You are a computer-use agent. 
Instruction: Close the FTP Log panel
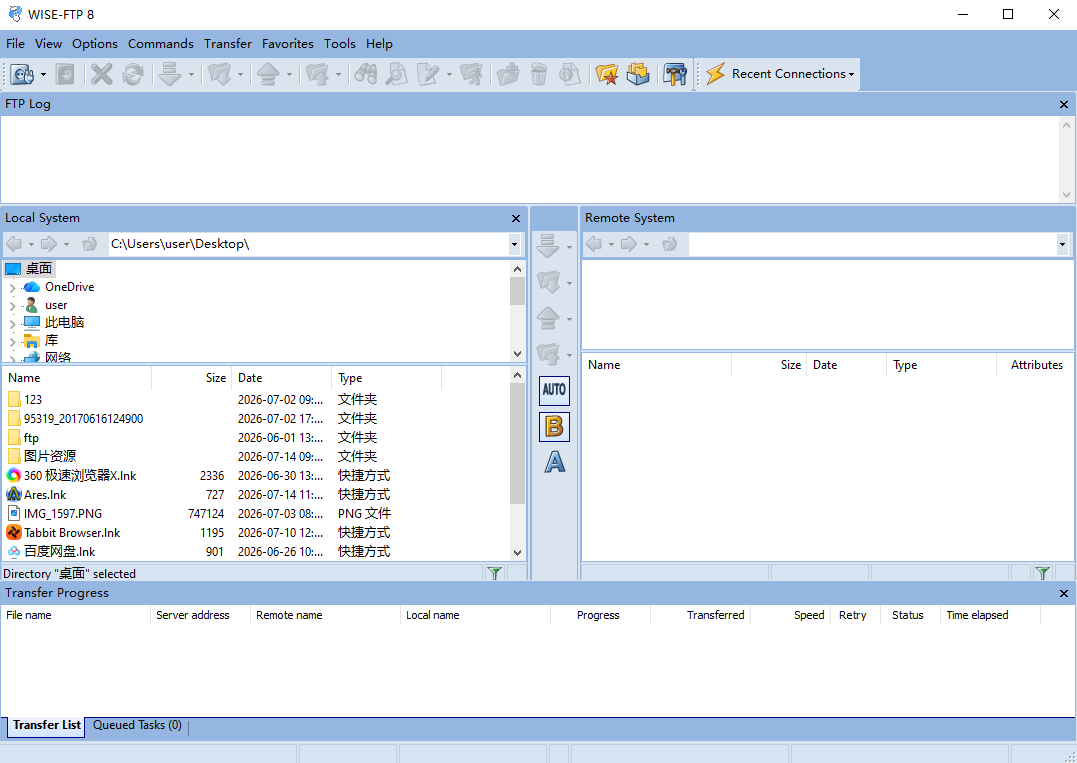point(1064,104)
